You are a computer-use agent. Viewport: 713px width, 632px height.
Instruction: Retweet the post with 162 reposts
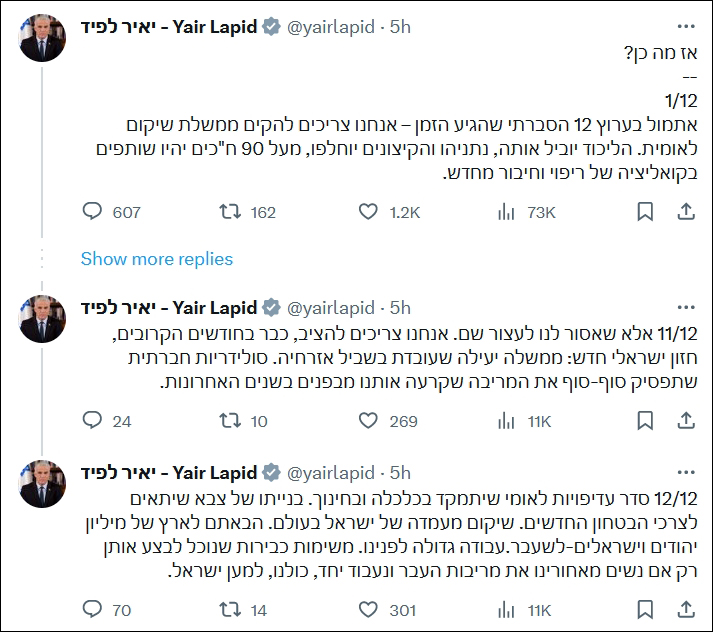[x=227, y=211]
